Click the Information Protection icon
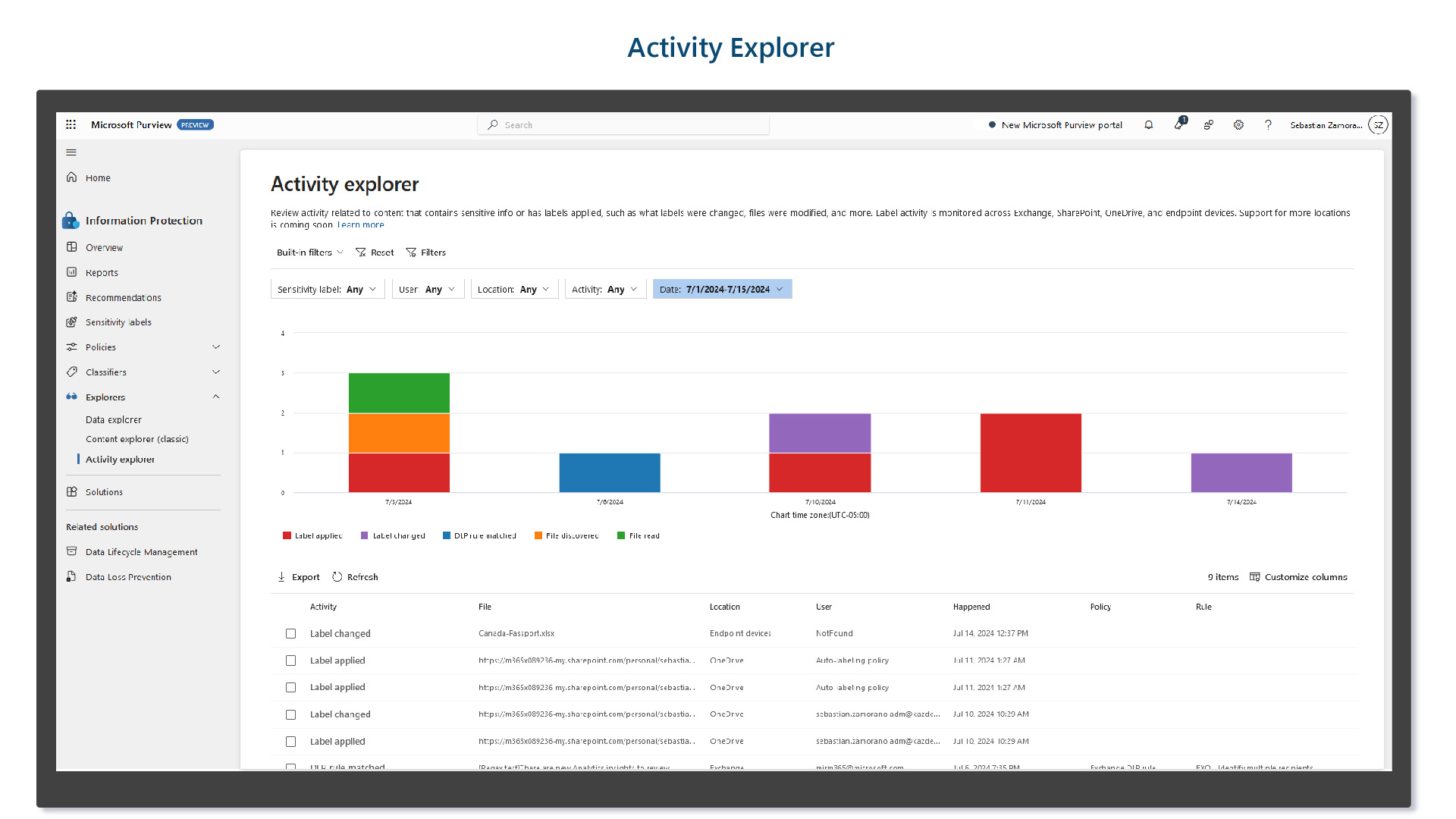This screenshot has width=1456, height=819. point(71,221)
